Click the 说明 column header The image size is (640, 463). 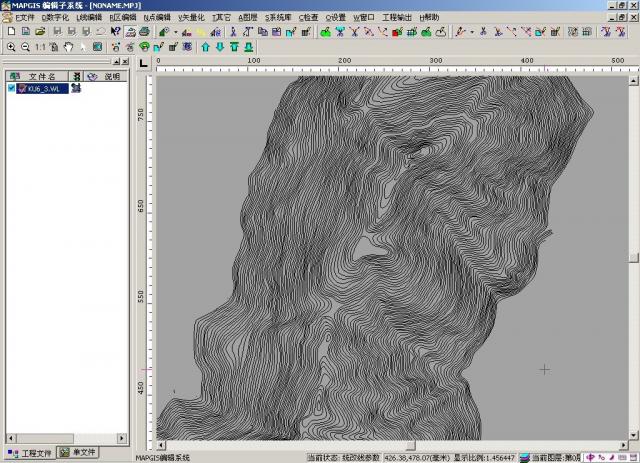[x=112, y=76]
